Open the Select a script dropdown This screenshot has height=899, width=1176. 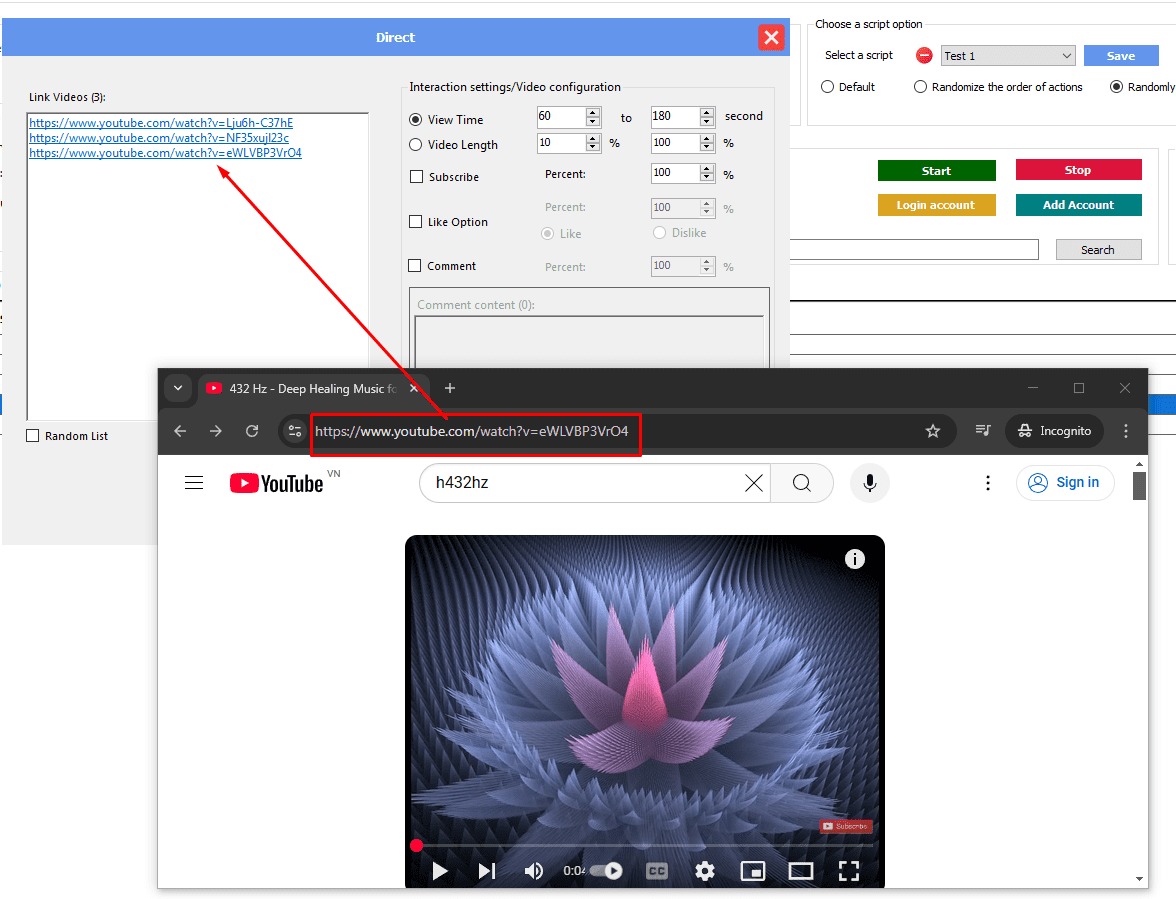pyautogui.click(x=1008, y=56)
